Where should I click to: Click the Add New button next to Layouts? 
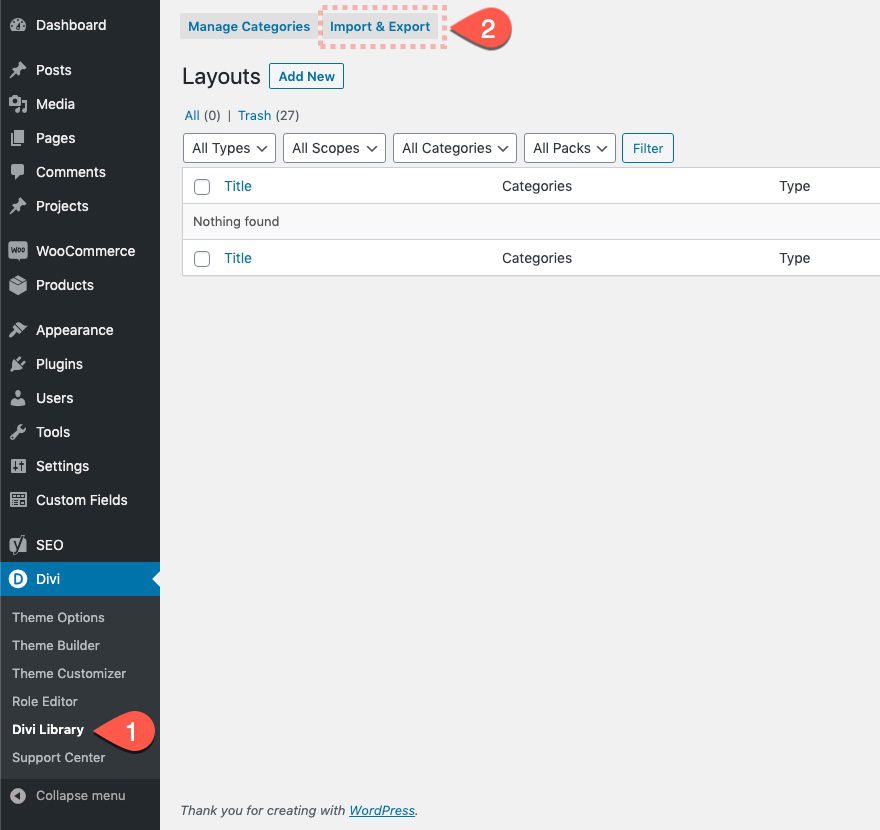click(x=306, y=76)
